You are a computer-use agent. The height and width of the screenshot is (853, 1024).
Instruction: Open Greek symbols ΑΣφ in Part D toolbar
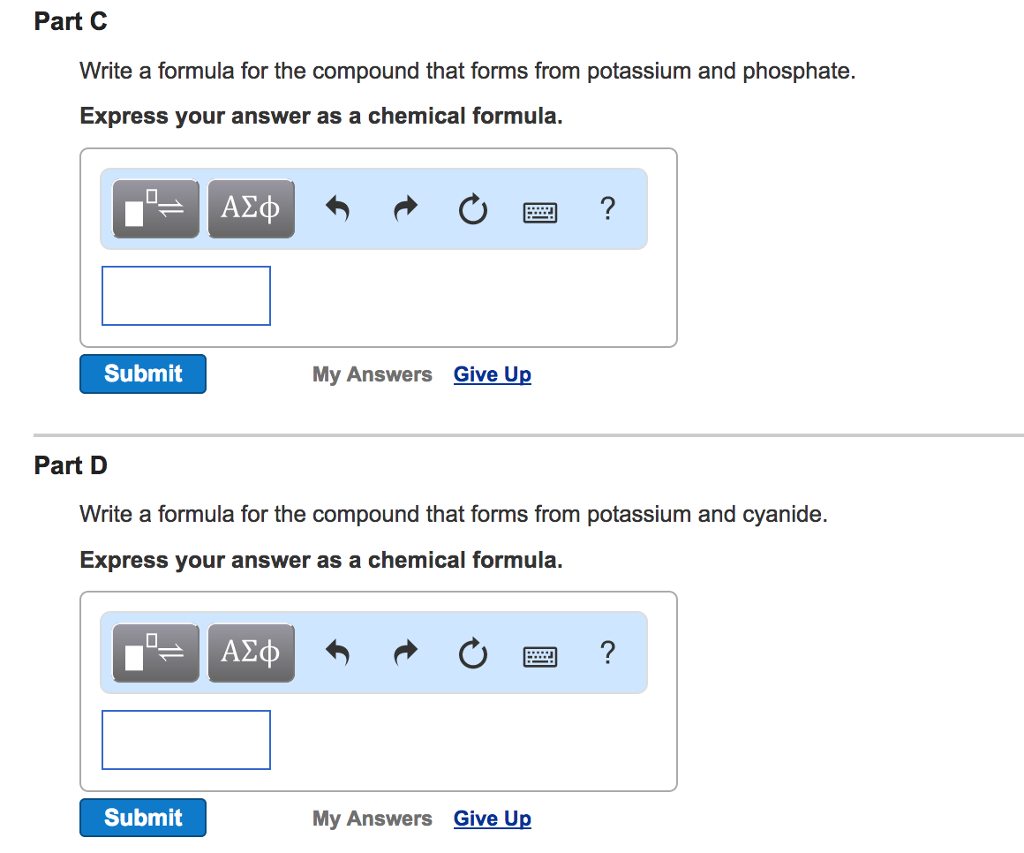250,652
